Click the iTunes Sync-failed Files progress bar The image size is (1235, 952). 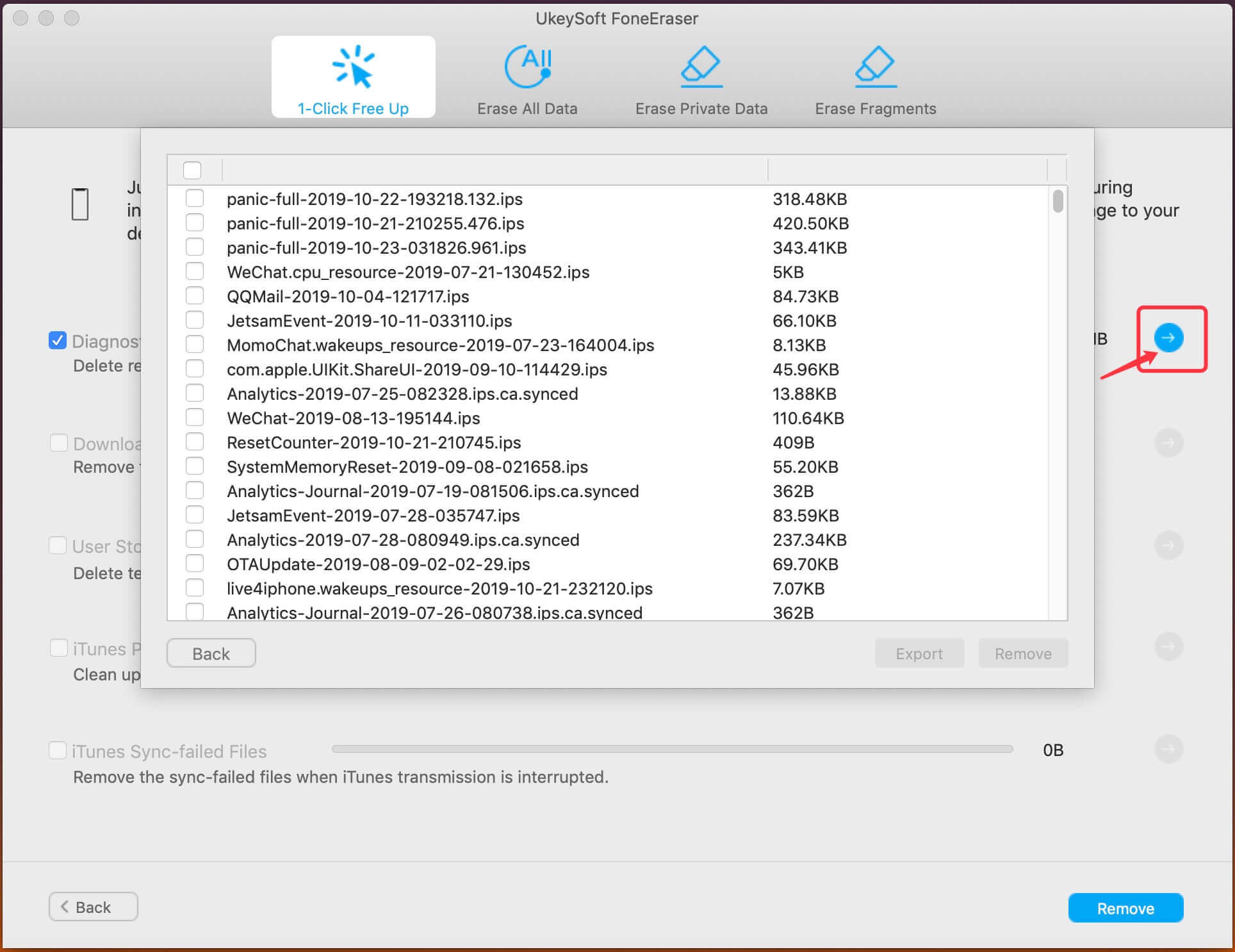pos(672,749)
